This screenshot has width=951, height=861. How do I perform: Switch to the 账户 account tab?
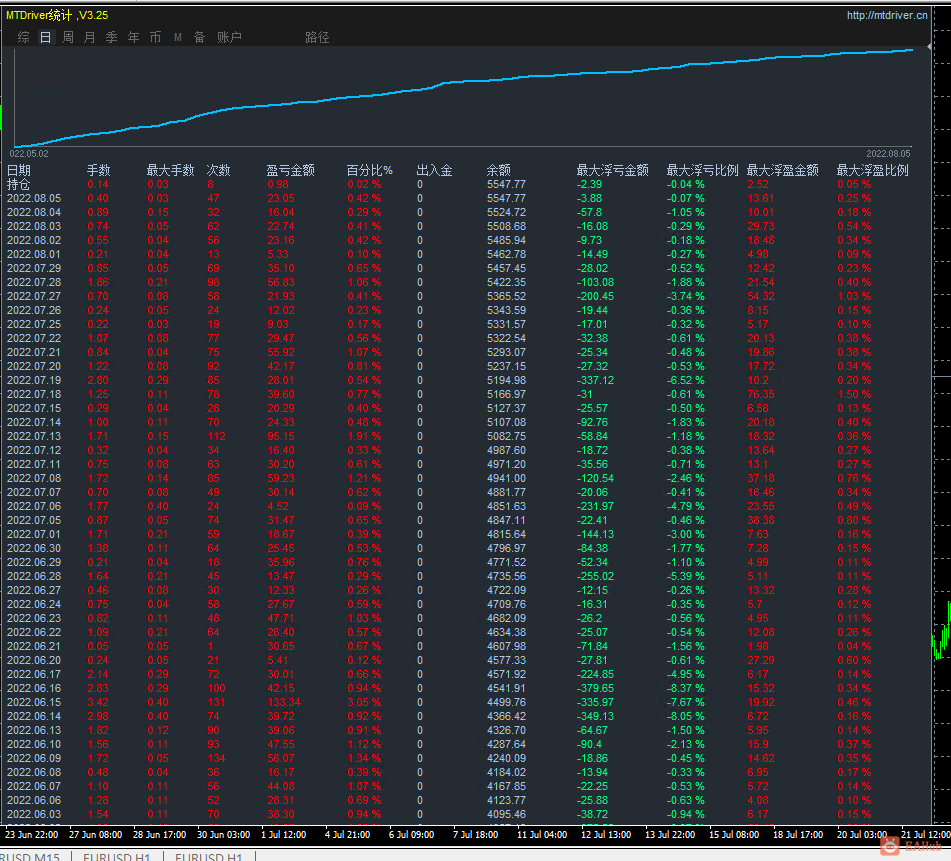click(229, 37)
